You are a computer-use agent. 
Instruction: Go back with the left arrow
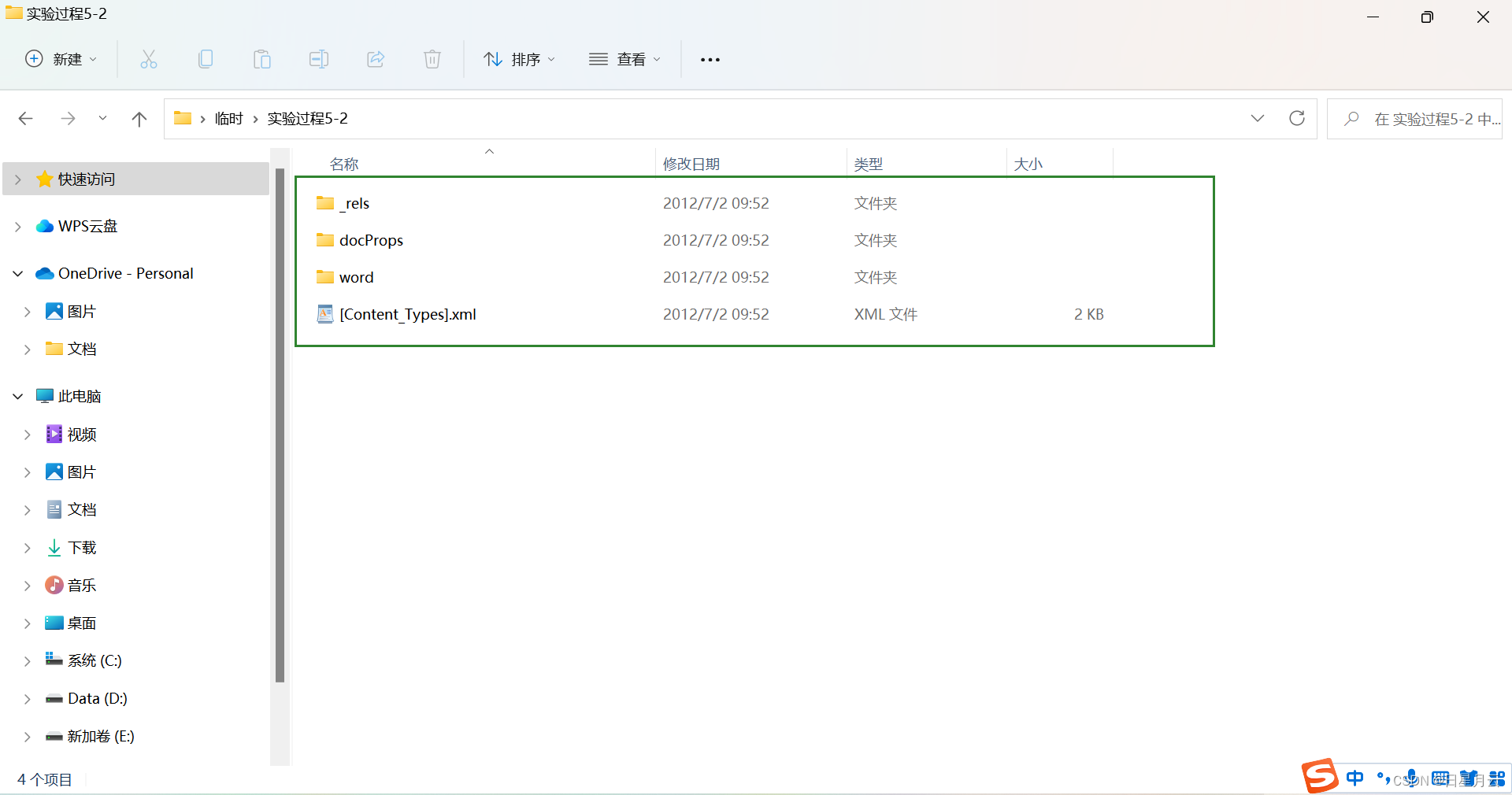point(26,119)
